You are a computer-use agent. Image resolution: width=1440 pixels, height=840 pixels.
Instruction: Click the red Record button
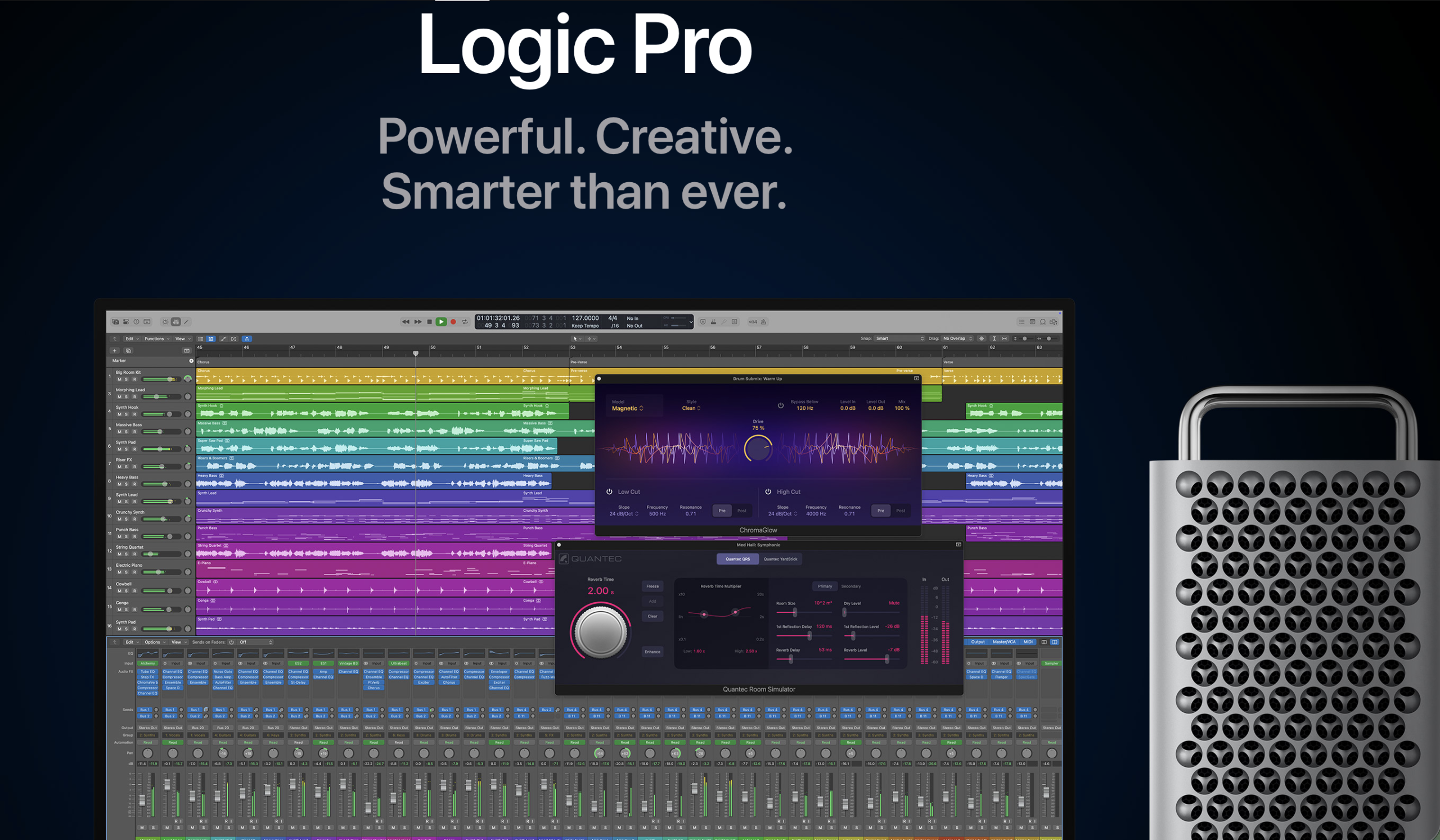[x=453, y=322]
